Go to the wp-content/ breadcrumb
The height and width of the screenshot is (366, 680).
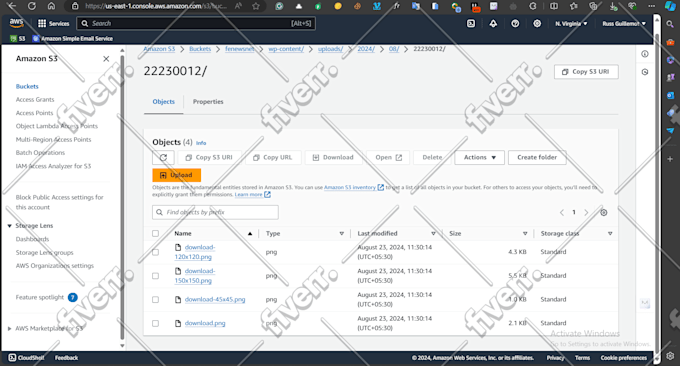(286, 49)
